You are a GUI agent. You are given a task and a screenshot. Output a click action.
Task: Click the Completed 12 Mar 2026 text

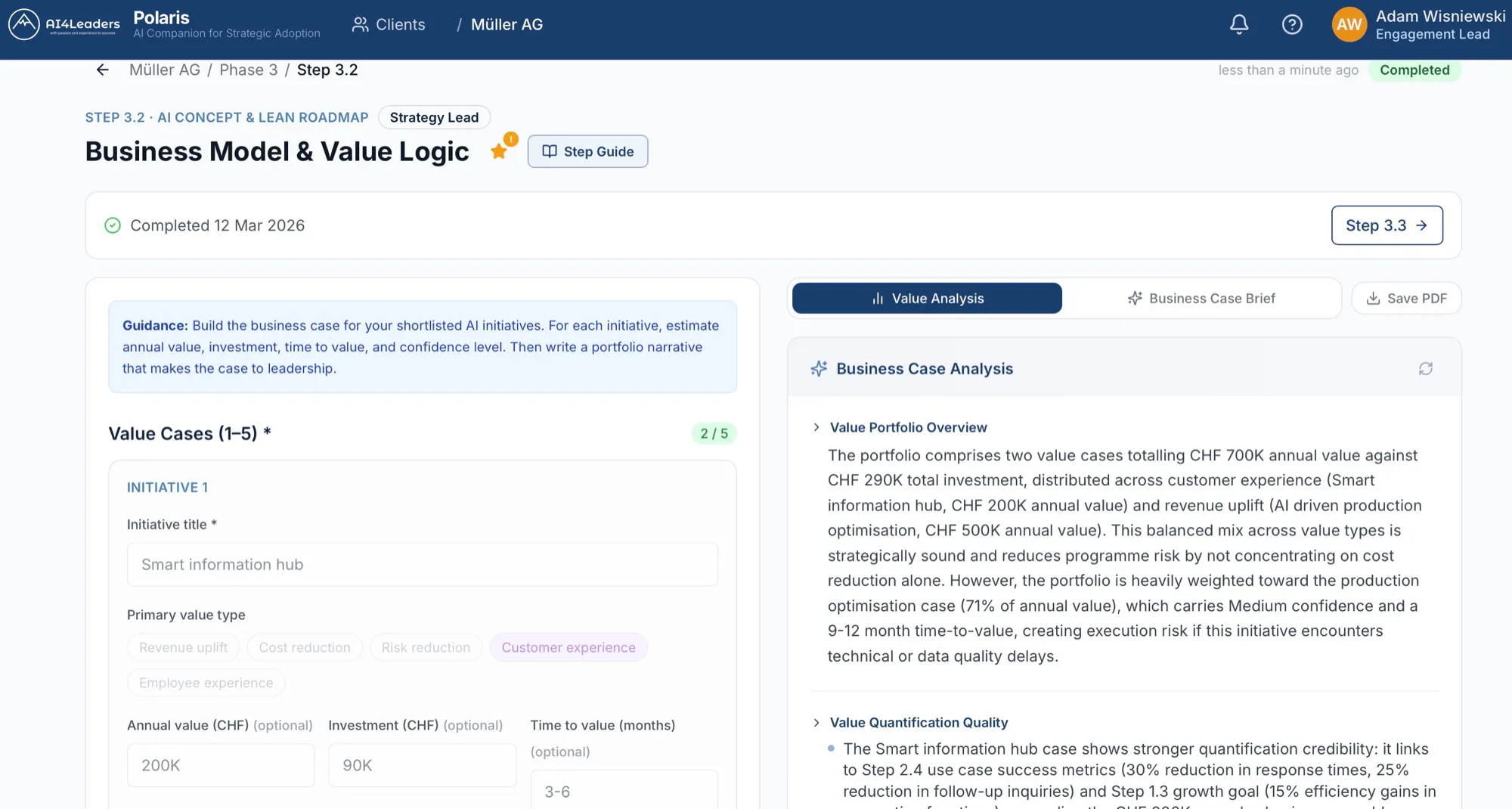(217, 225)
